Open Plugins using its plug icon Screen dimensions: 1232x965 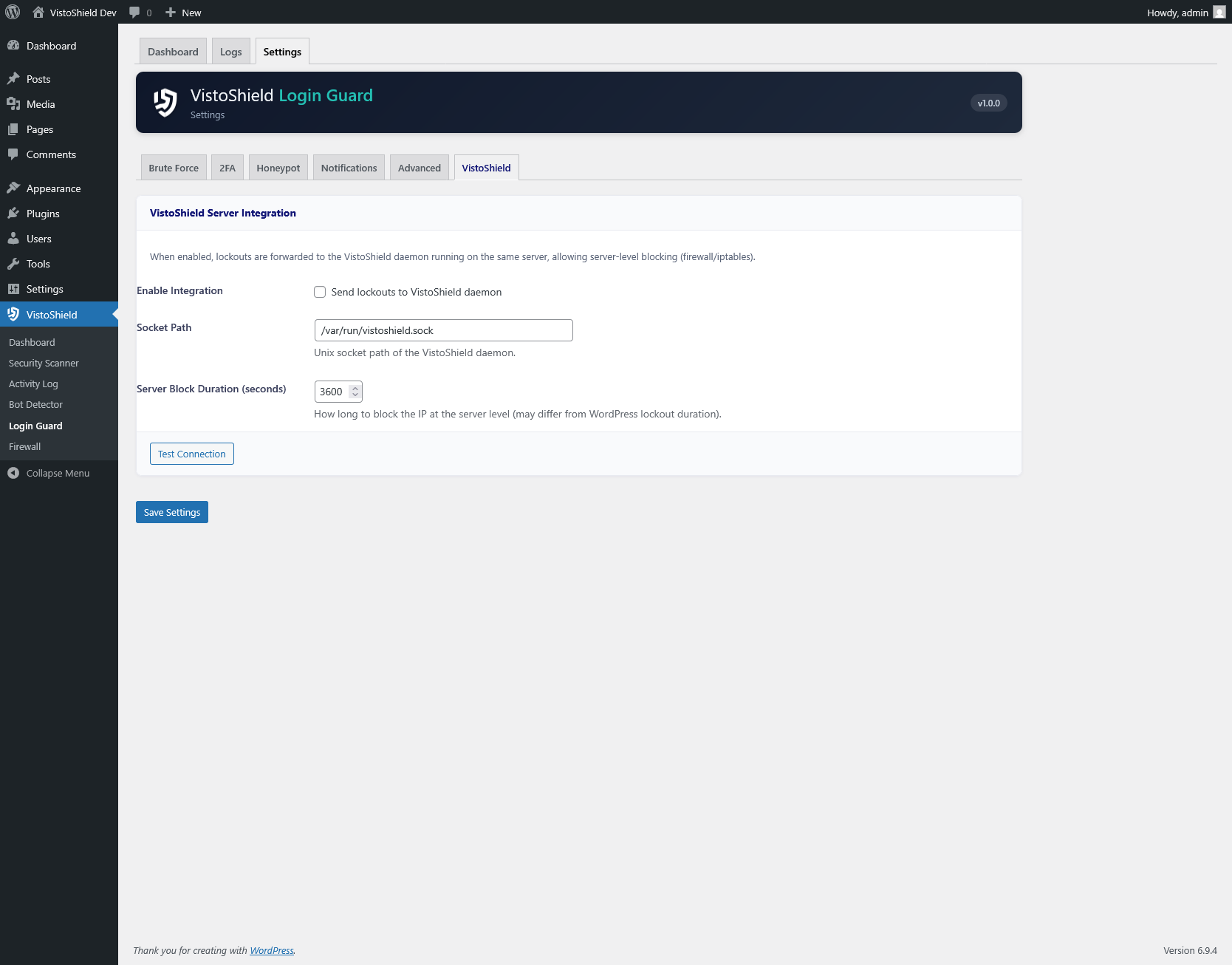[x=14, y=214]
